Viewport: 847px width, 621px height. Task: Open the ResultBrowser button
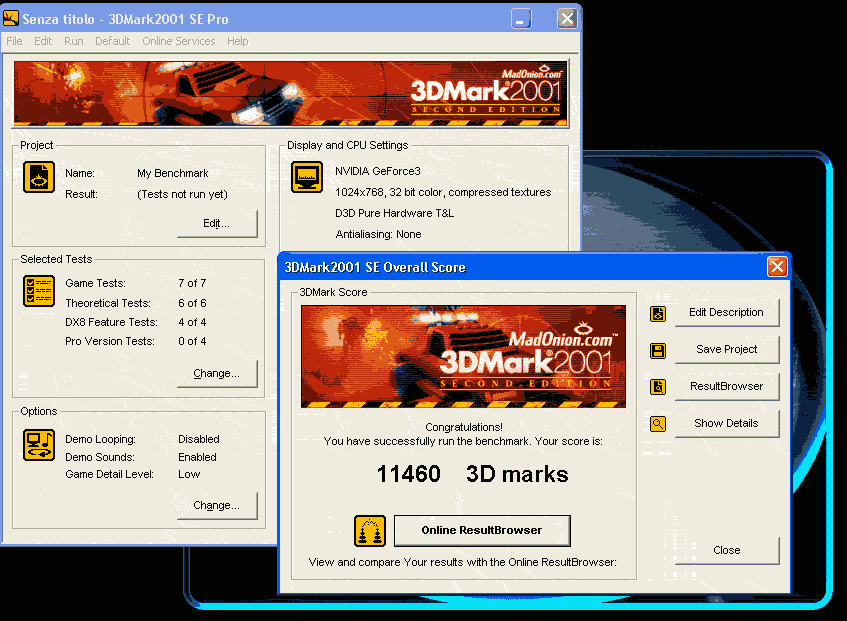pyautogui.click(x=727, y=386)
